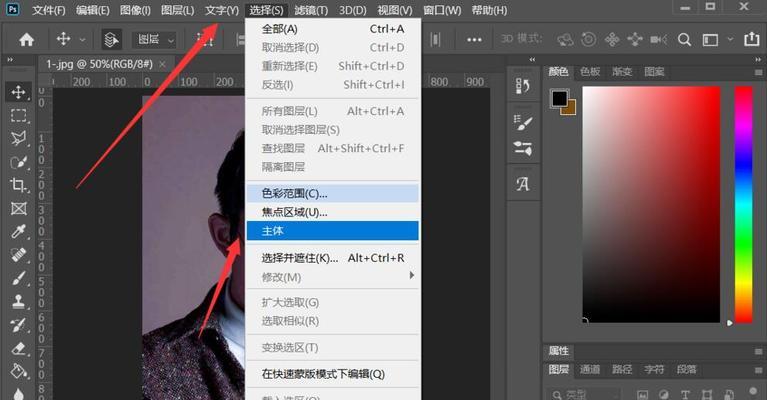Image resolution: width=767 pixels, height=400 pixels.
Task: Collapse the icon panel column arrows
Action: pos(532,60)
